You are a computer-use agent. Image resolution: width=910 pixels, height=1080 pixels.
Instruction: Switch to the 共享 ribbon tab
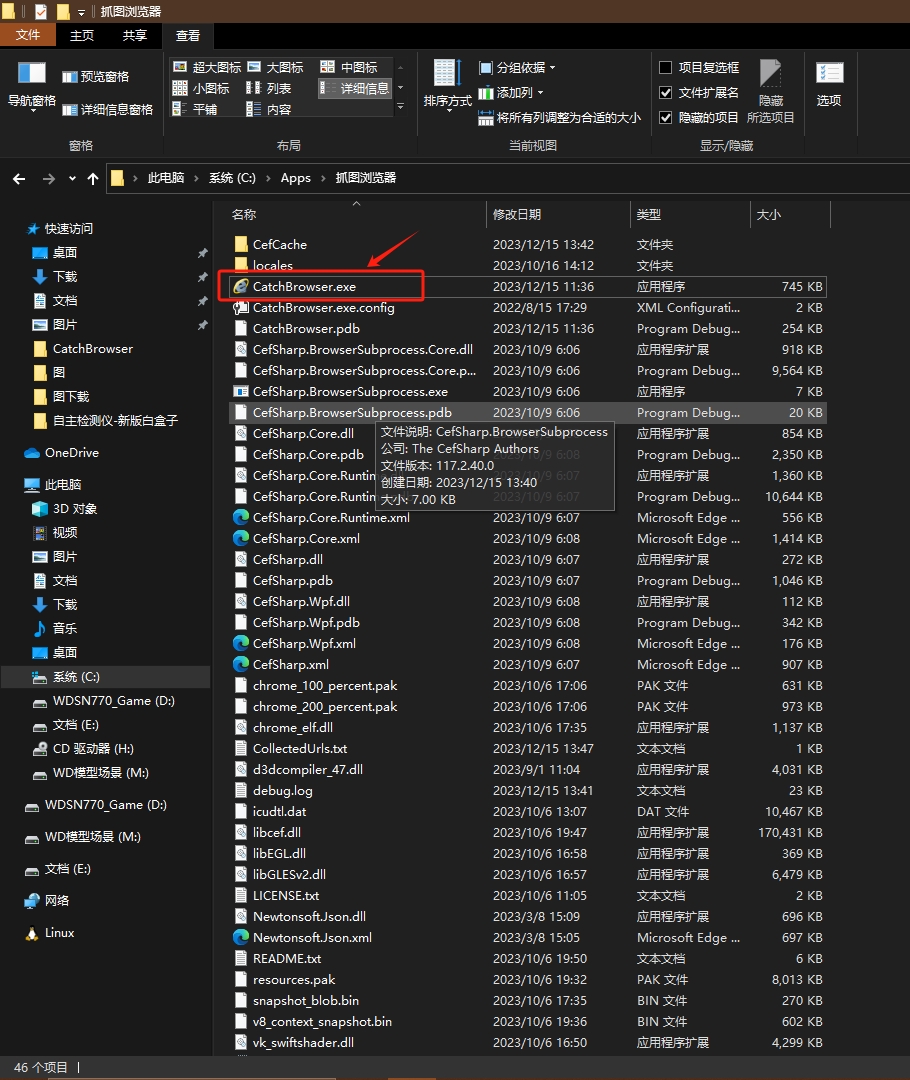pos(134,35)
